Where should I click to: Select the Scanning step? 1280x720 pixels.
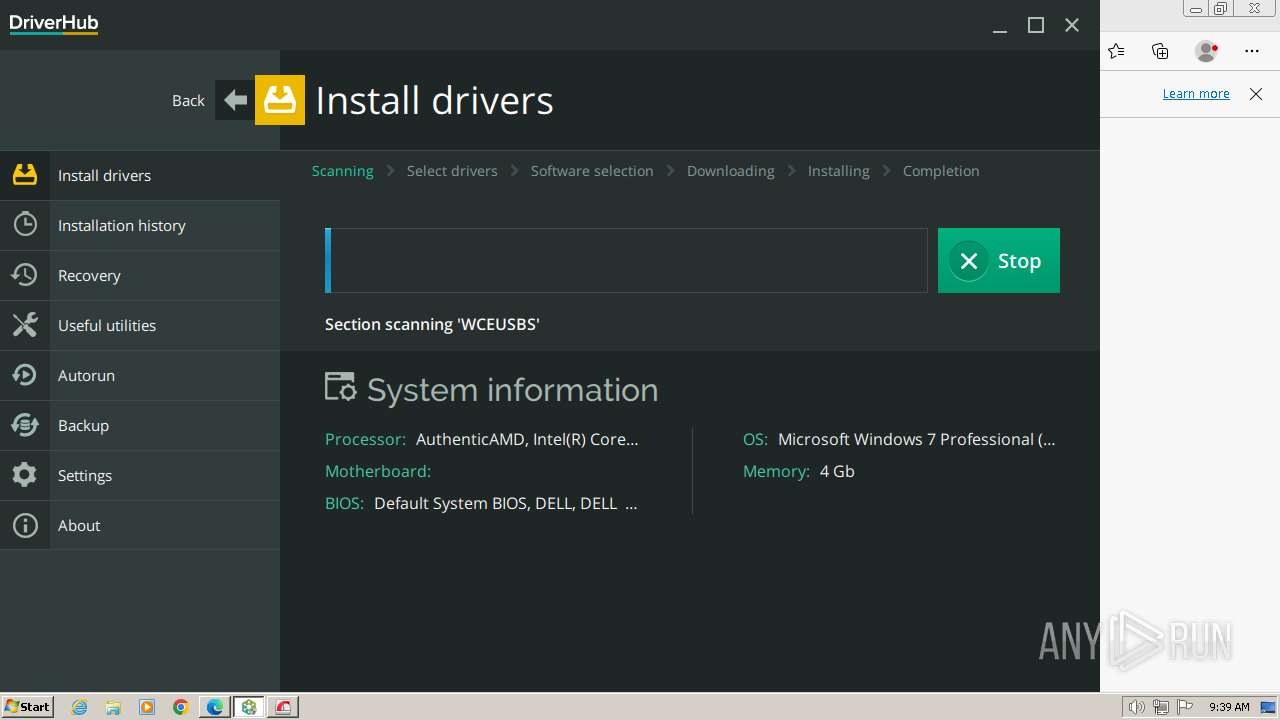(342, 171)
